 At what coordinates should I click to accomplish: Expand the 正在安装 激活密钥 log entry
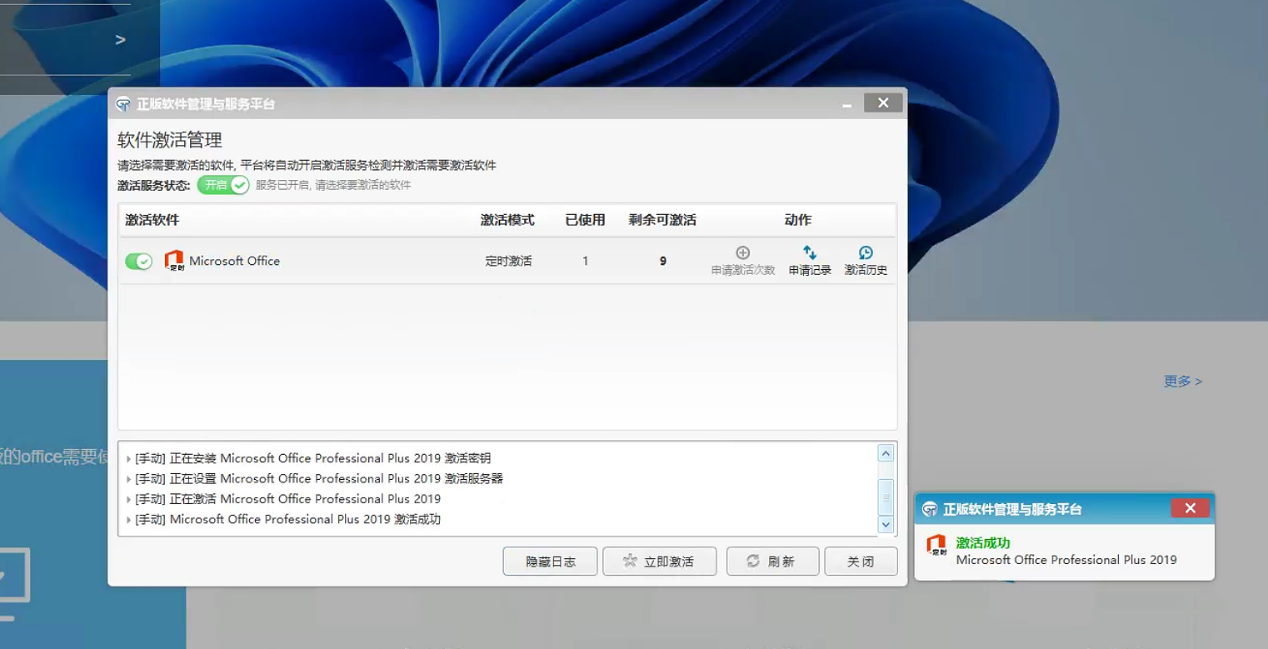pyautogui.click(x=129, y=459)
